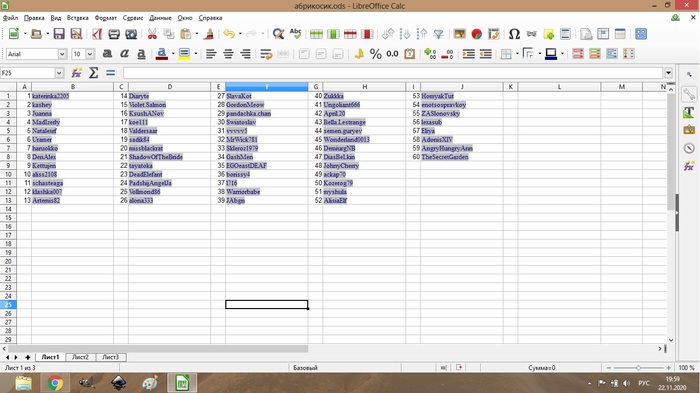Image resolution: width=700 pixels, height=393 pixels.
Task: Expand the font size dropdown
Action: [x=90, y=54]
